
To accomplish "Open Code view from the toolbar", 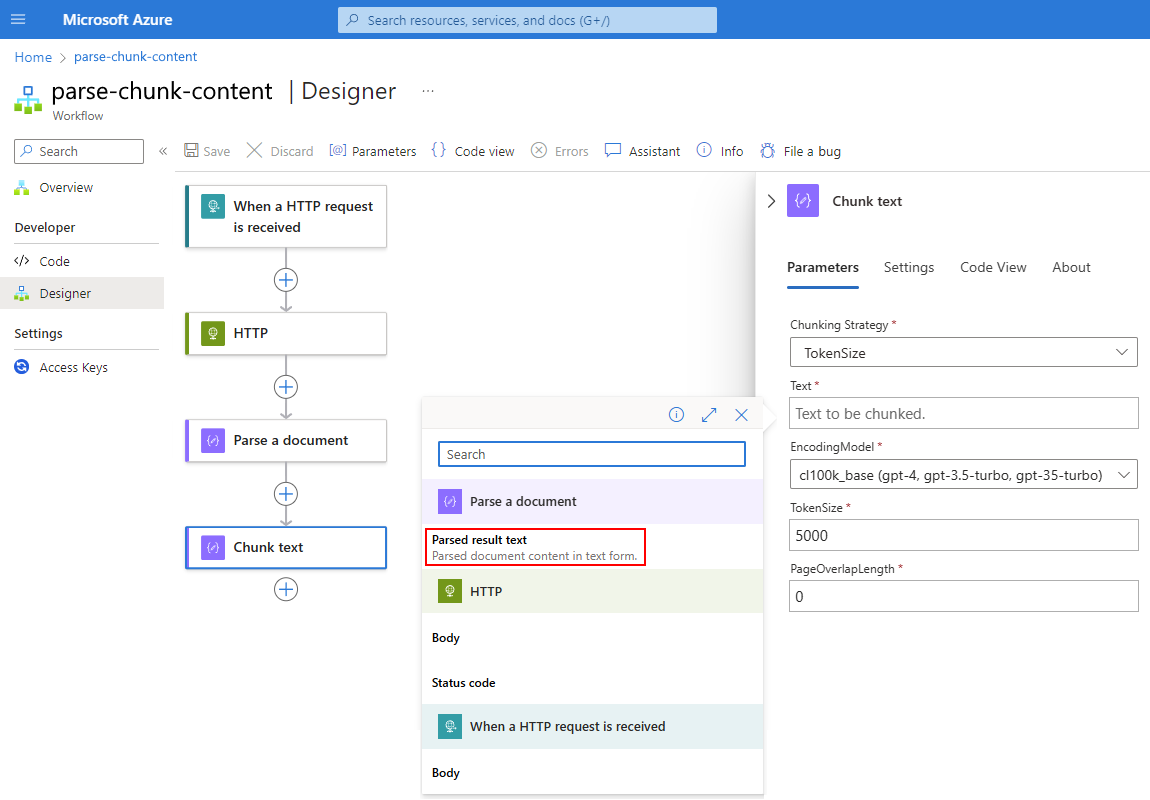I will point(473,151).
